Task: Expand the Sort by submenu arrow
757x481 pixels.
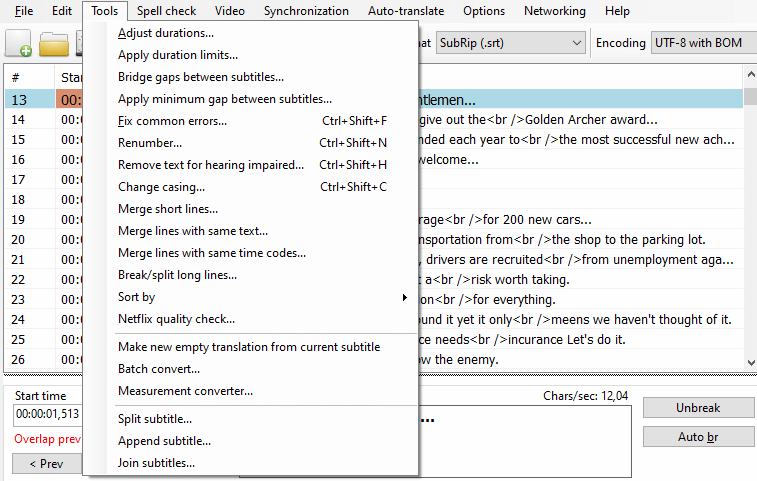Action: pos(405,297)
